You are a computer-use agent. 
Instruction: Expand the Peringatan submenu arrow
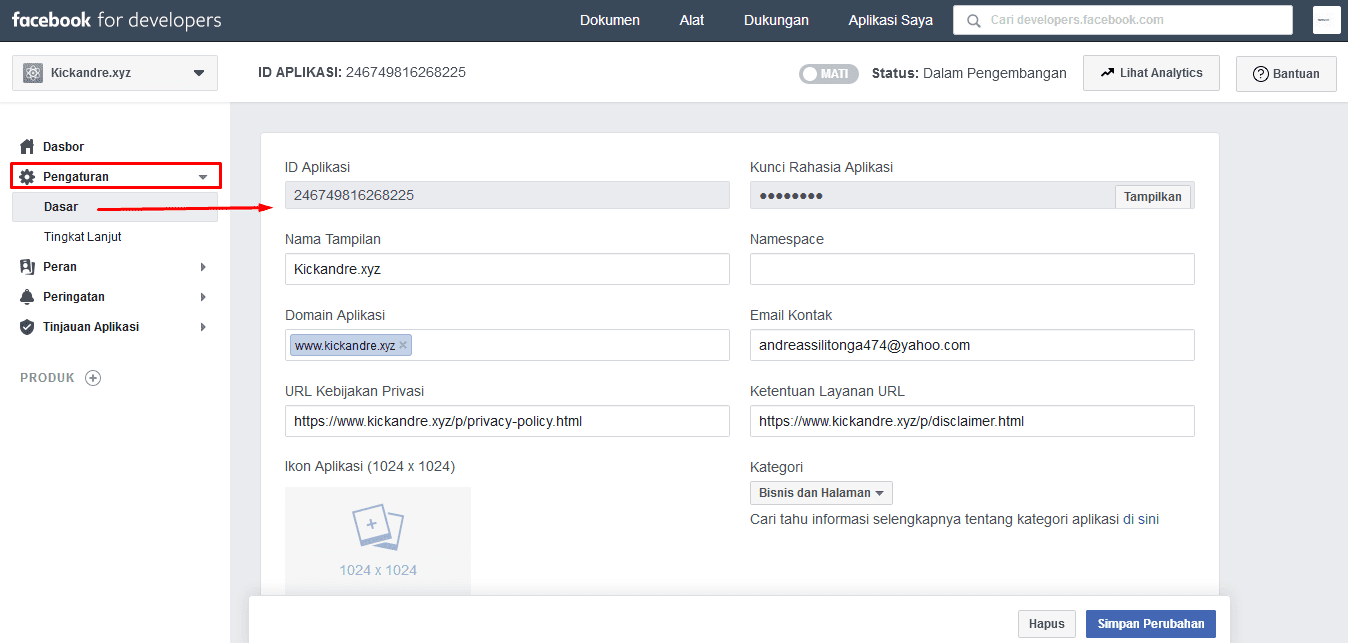click(x=203, y=297)
